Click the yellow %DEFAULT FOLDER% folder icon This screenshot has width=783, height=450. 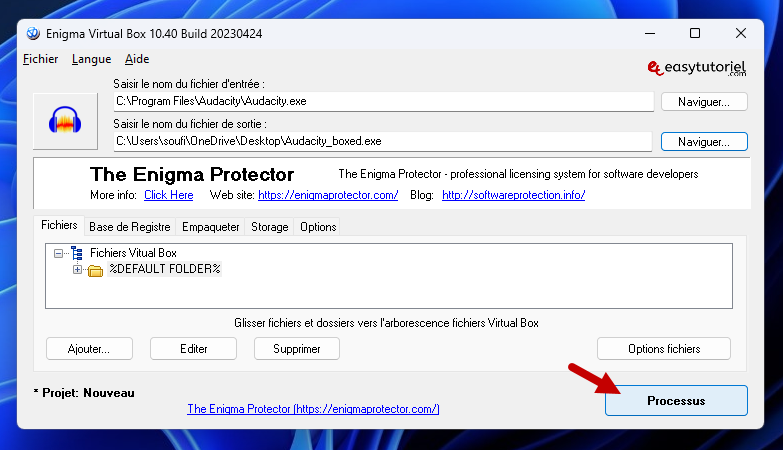point(95,270)
